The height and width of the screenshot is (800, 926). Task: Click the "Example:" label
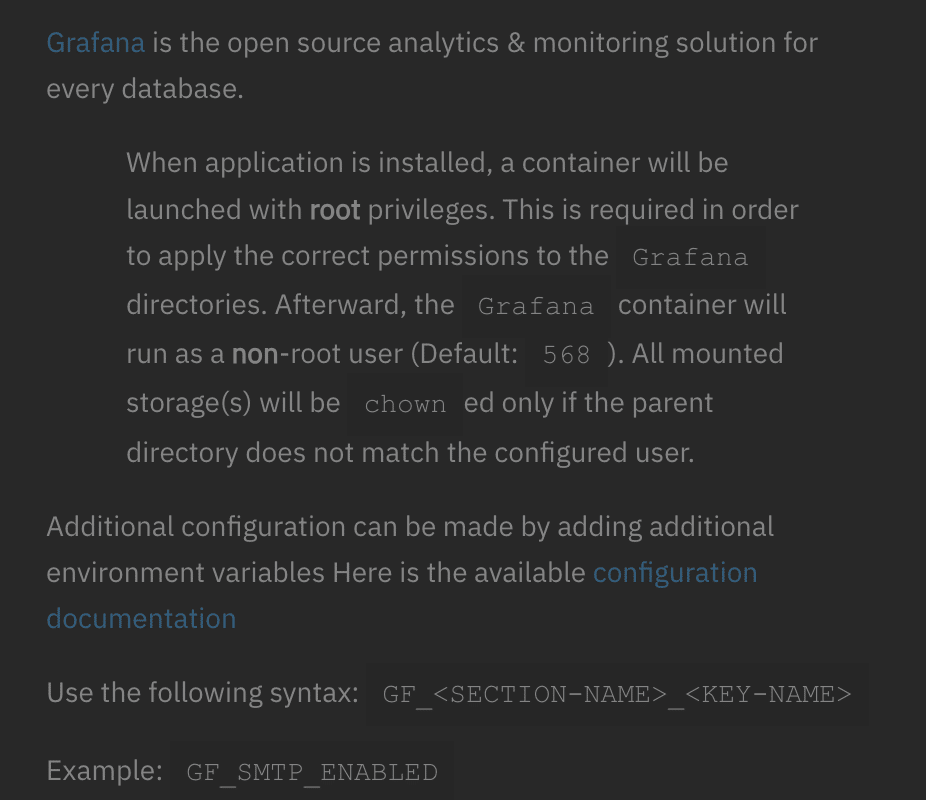[105, 770]
